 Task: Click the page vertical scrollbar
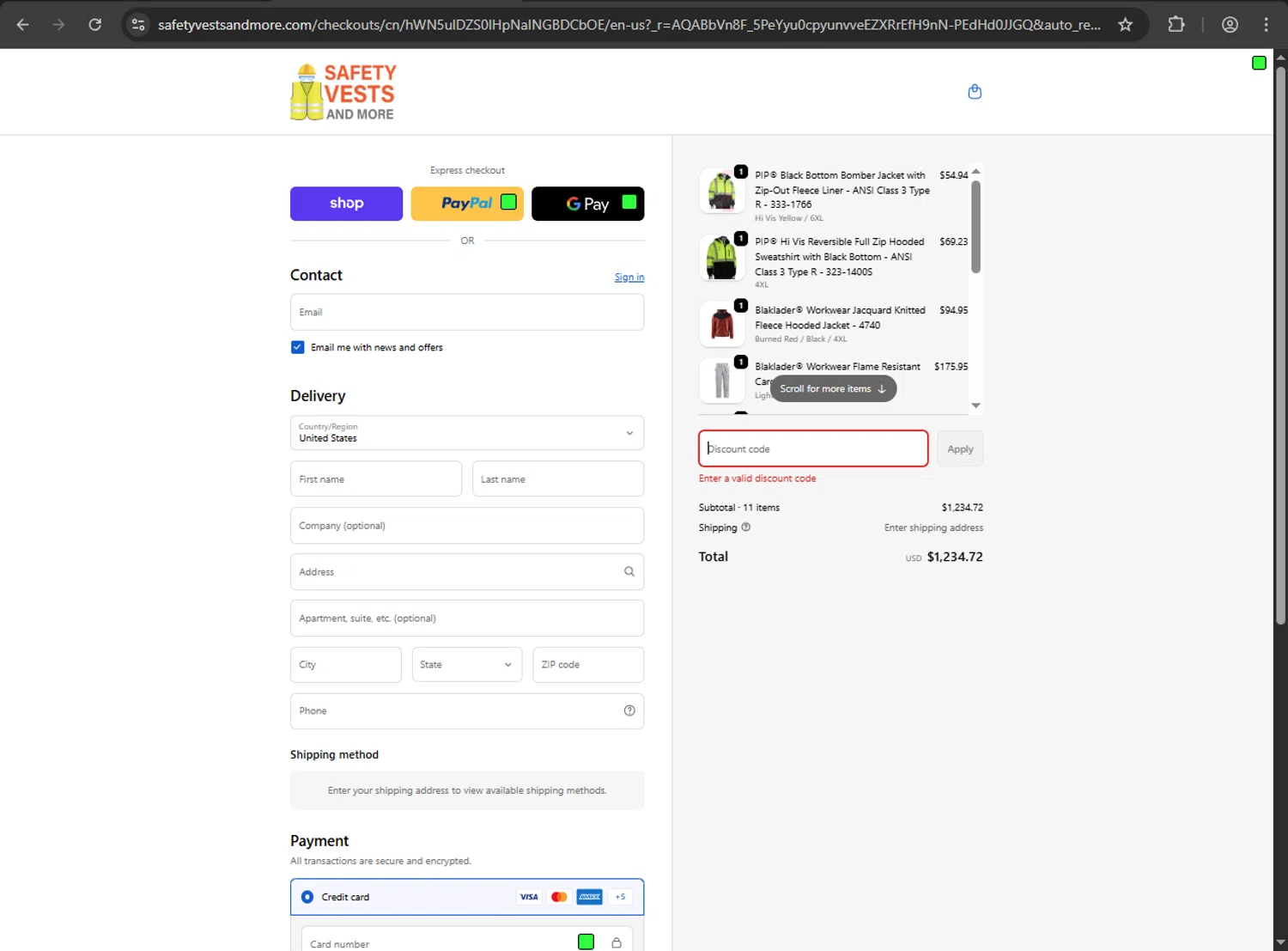coord(1280,345)
